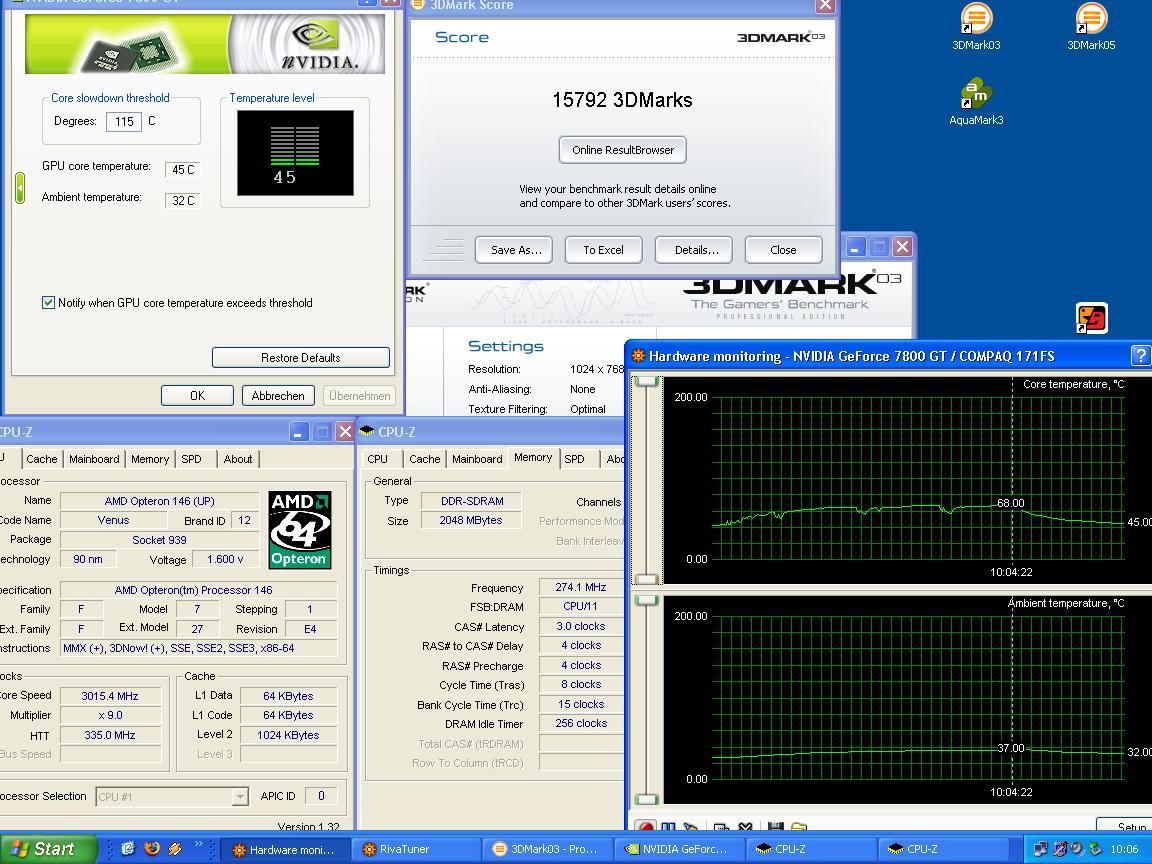Click the pause icon in Hardware monitoring toolbar
1152x864 pixels.
pyautogui.click(x=669, y=827)
